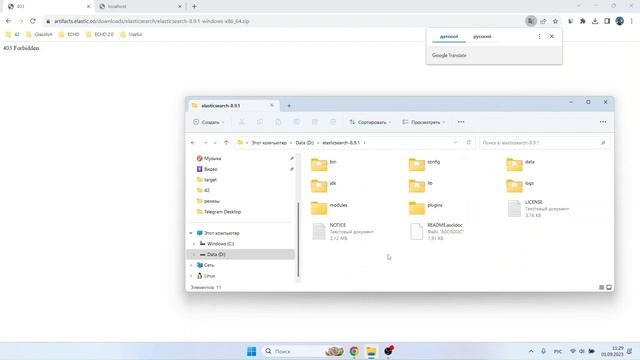Open Chrome downloads icon
Screen dimensions: 640x360
tap(595, 21)
